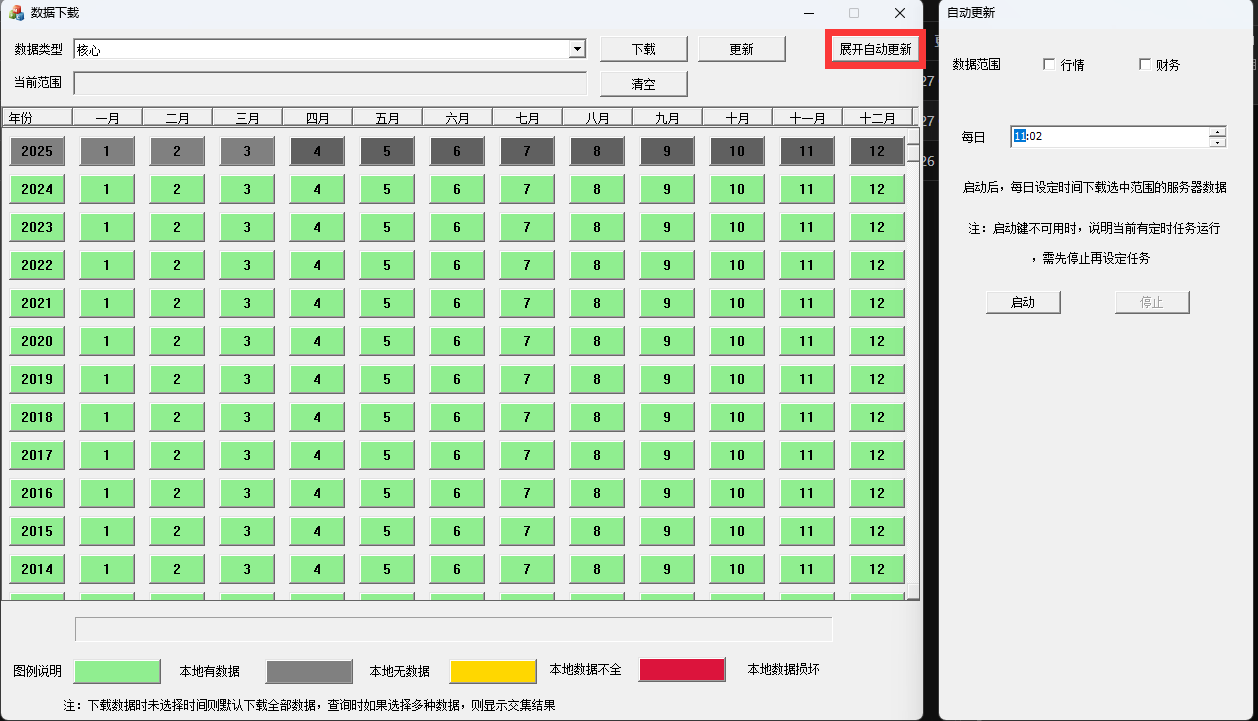
Task: Select the 2025 year button
Action: pos(37,151)
